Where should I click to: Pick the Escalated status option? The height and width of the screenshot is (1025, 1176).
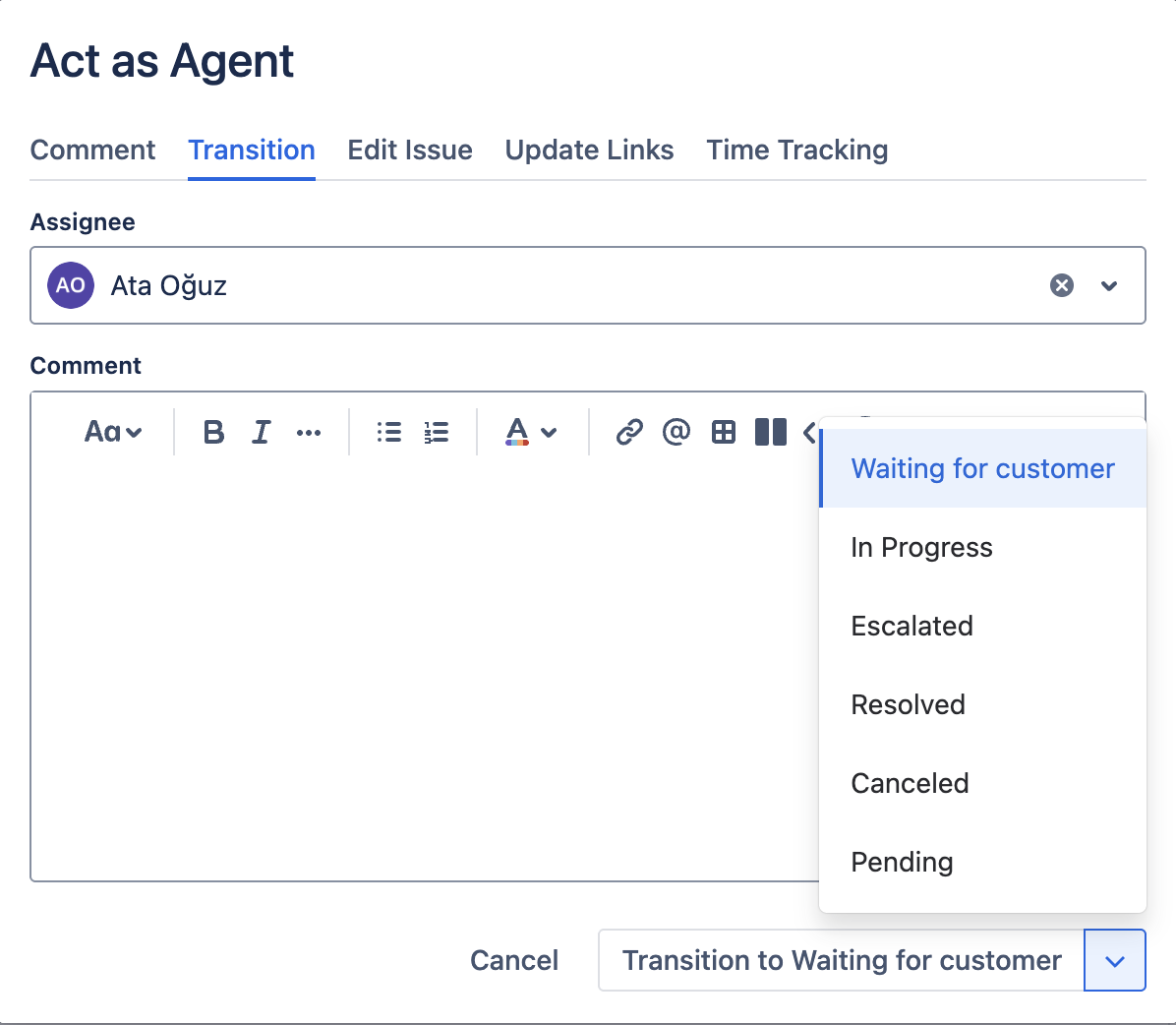(982, 626)
